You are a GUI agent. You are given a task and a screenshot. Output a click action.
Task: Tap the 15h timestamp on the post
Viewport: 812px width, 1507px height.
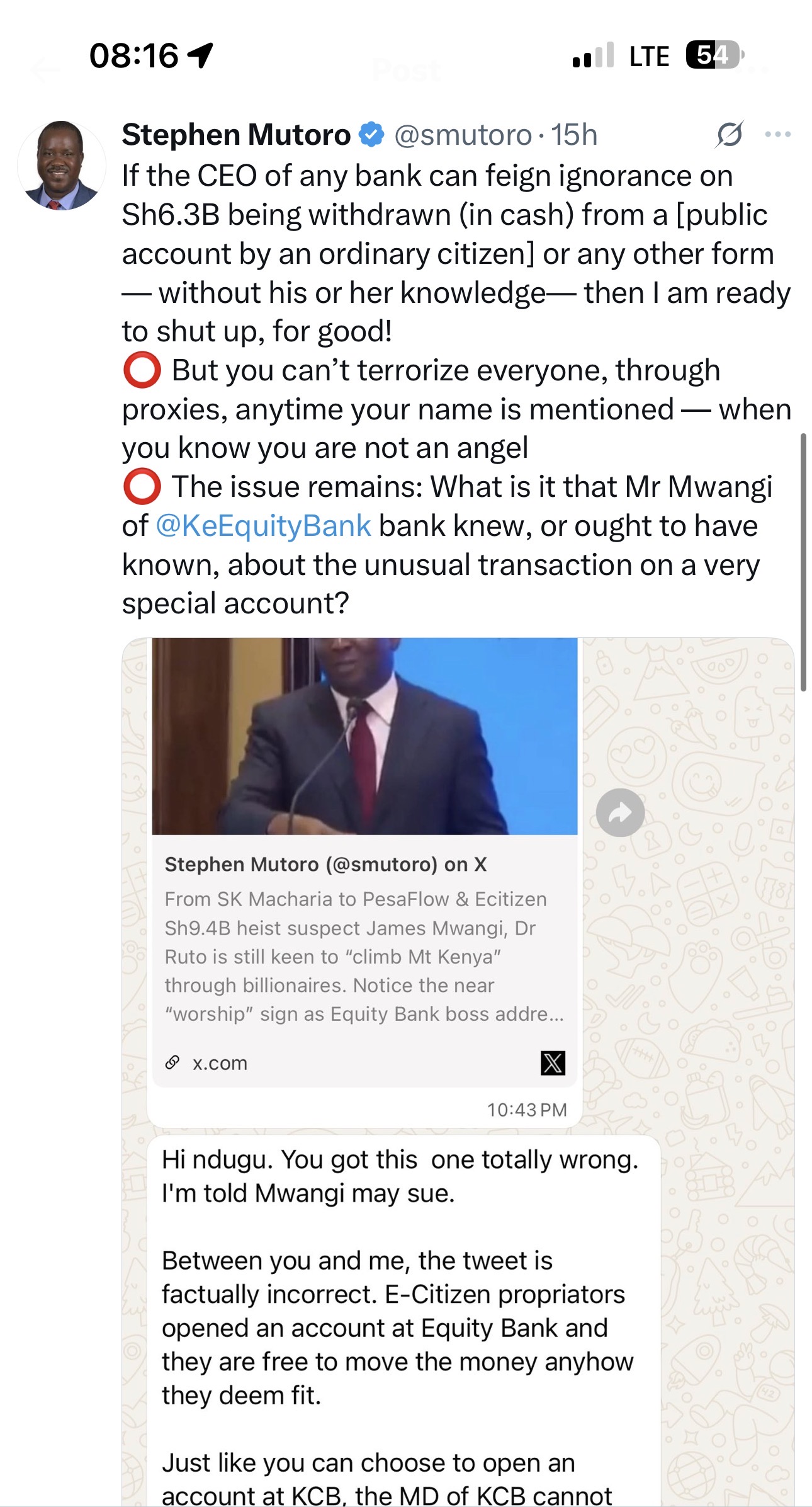coord(574,135)
